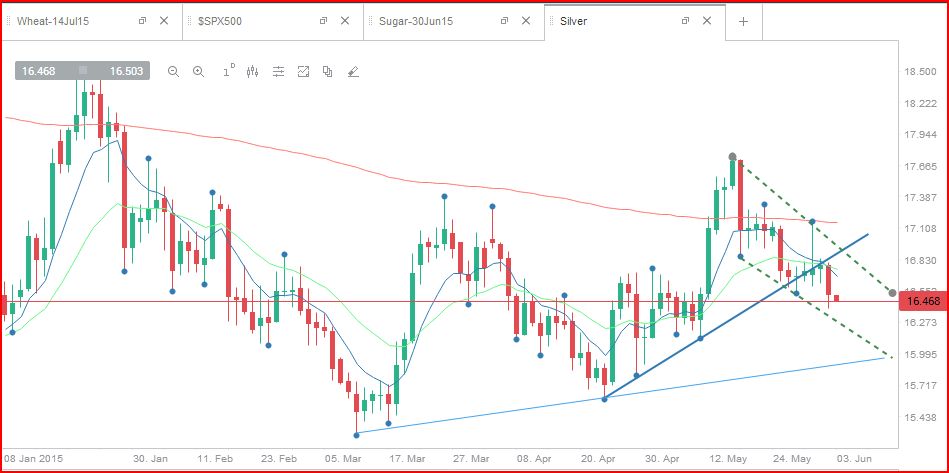Click the red 16.468 current price label
Viewport: 949px width, 473px height.
(923, 301)
